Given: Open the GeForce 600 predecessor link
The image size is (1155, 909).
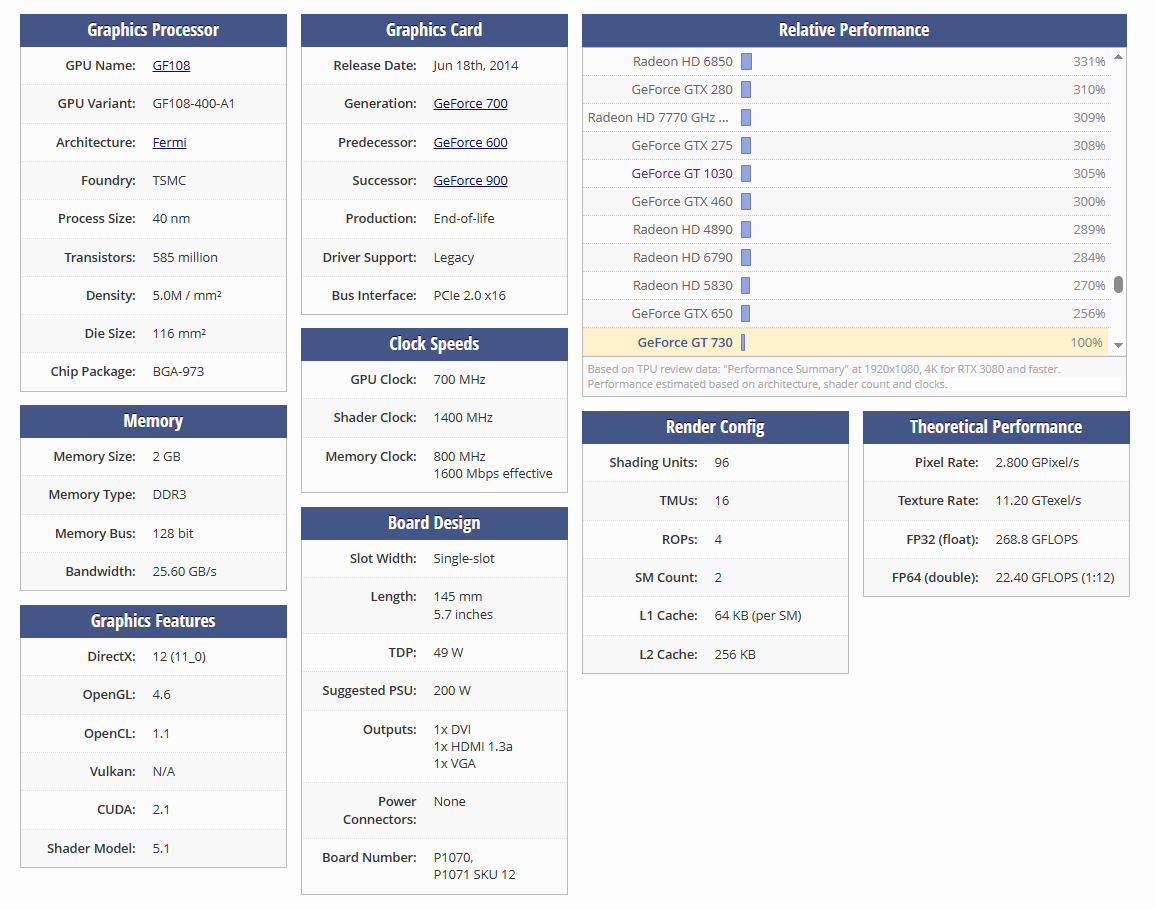Looking at the screenshot, I should pos(470,142).
